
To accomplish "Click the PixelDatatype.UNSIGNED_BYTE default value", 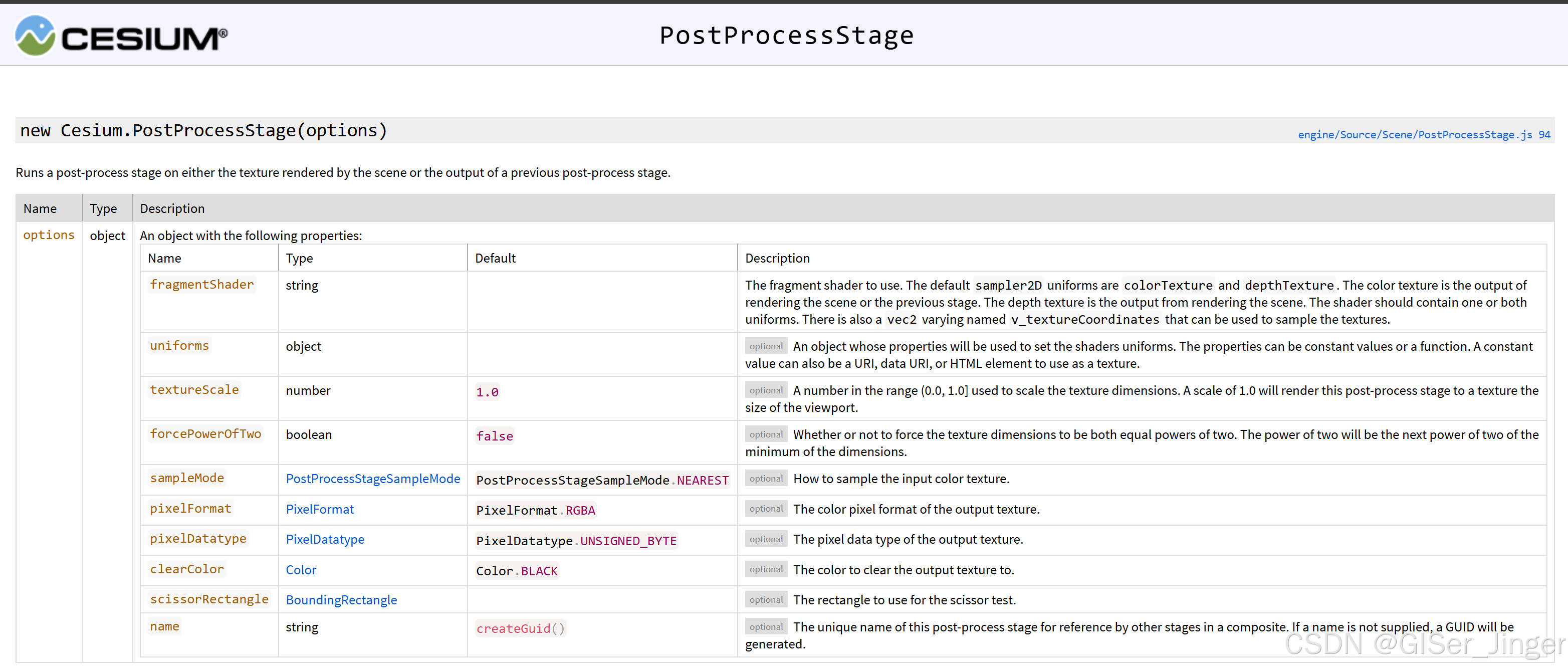I will point(576,541).
